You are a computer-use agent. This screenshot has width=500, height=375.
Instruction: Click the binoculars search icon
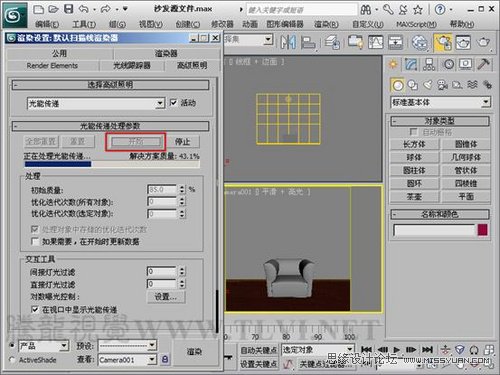pos(366,10)
